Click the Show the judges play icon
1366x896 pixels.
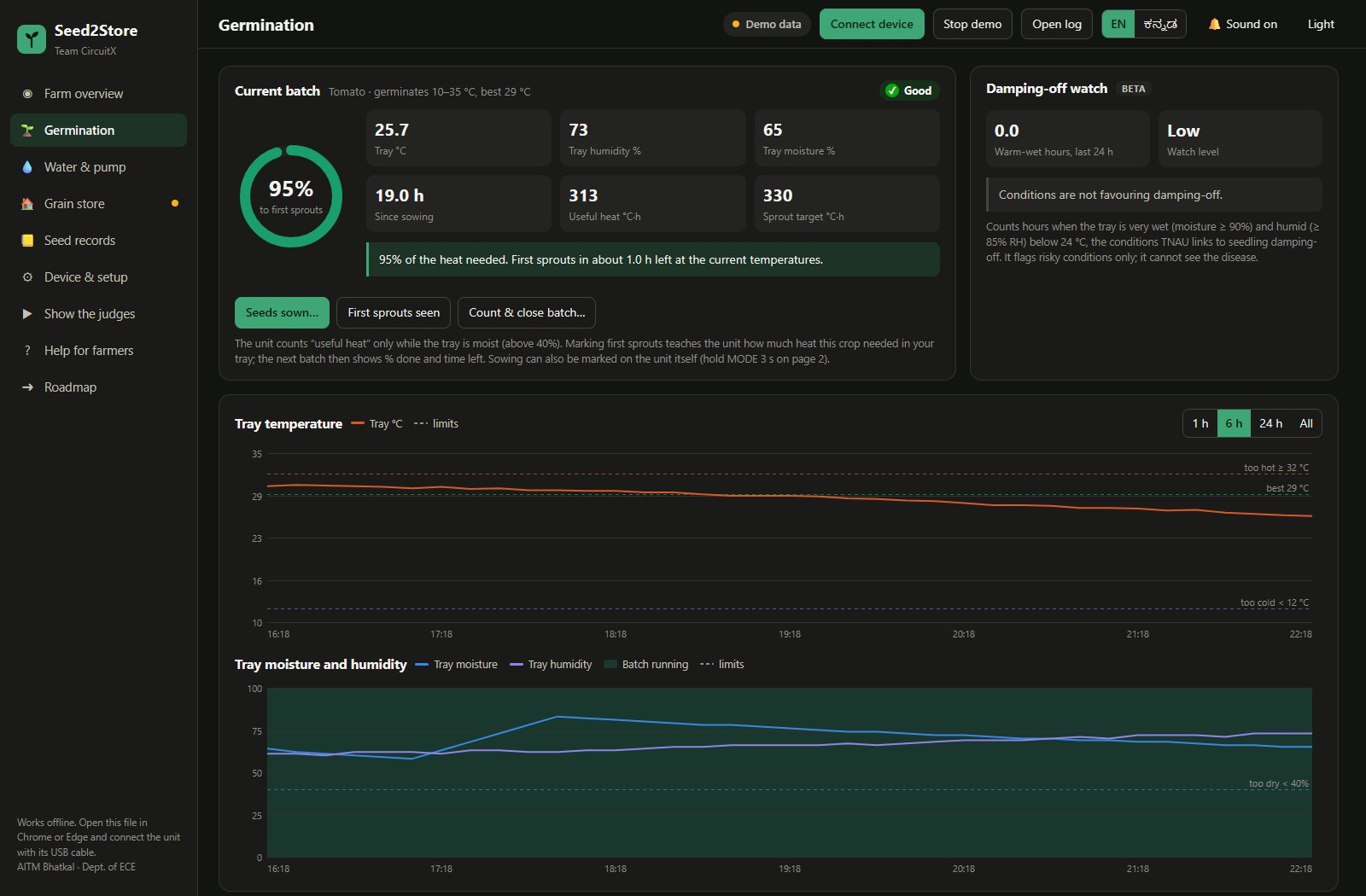tap(27, 314)
